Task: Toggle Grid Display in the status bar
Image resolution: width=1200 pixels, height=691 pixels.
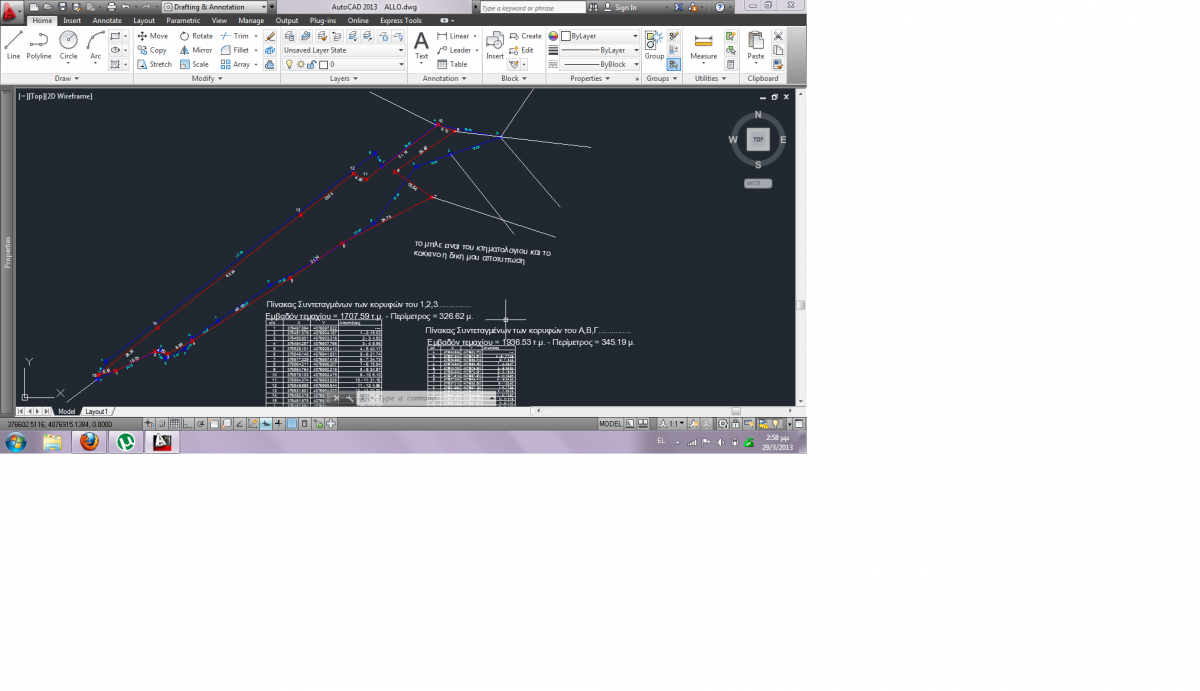Action: tap(174, 424)
